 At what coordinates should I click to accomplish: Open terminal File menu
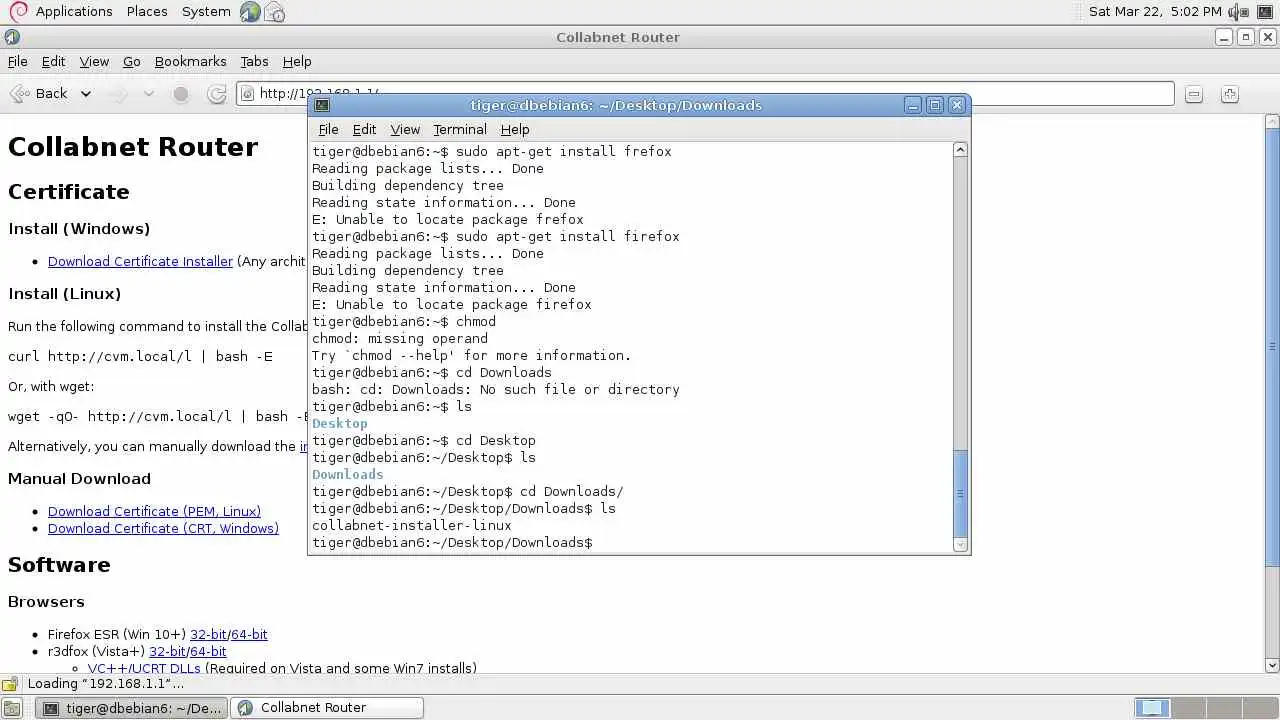point(328,129)
